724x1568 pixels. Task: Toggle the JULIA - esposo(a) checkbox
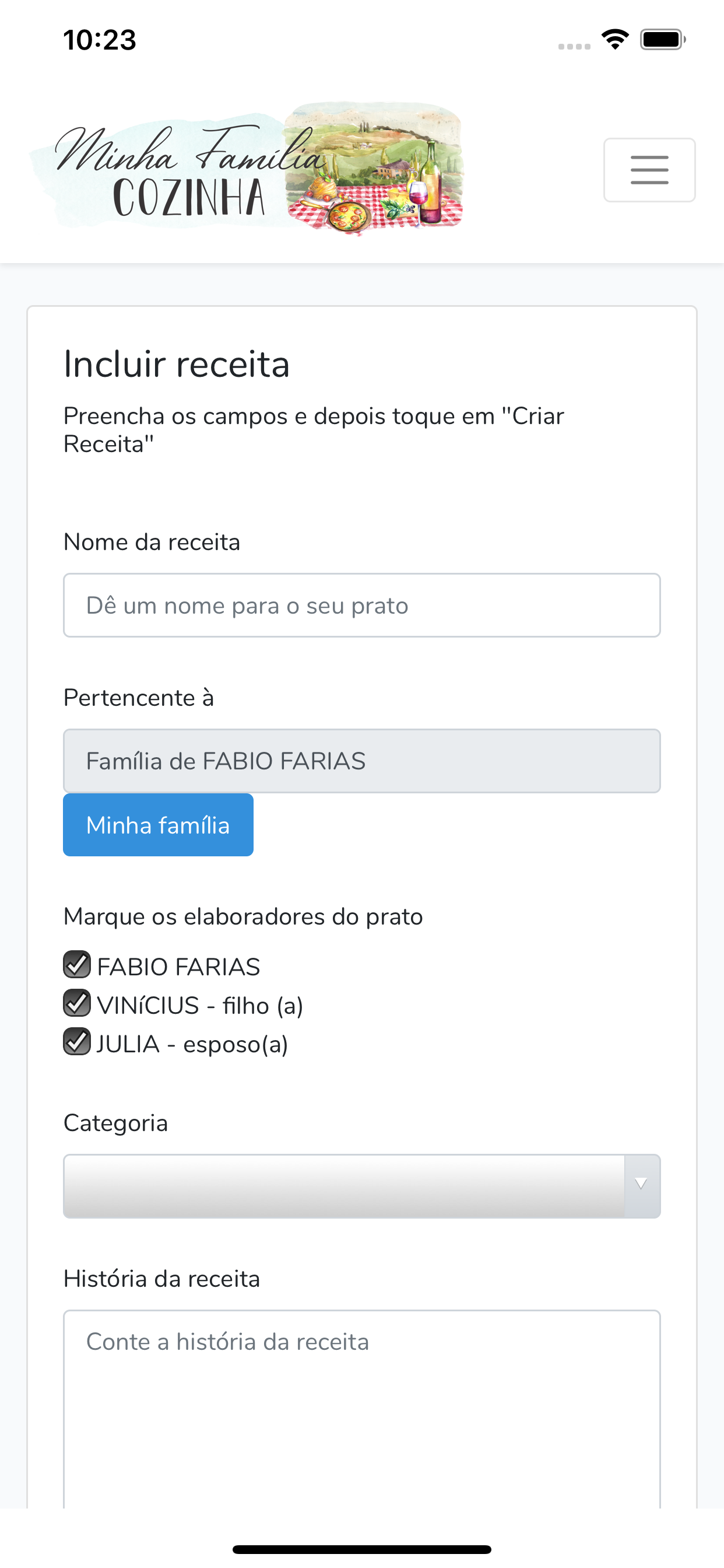77,1041
